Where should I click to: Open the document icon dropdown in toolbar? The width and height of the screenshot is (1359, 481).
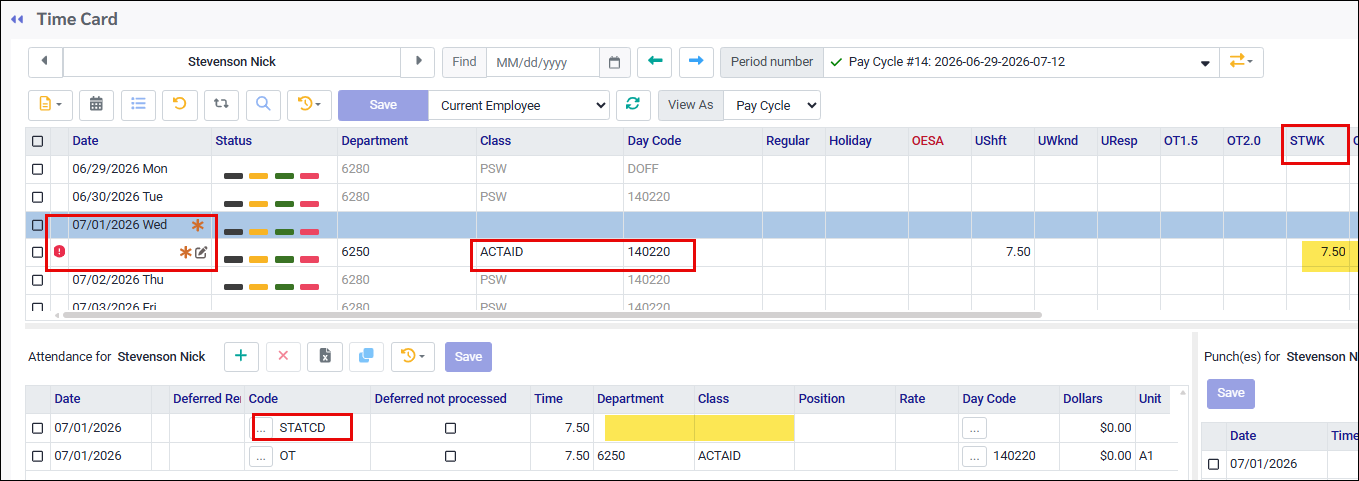50,104
